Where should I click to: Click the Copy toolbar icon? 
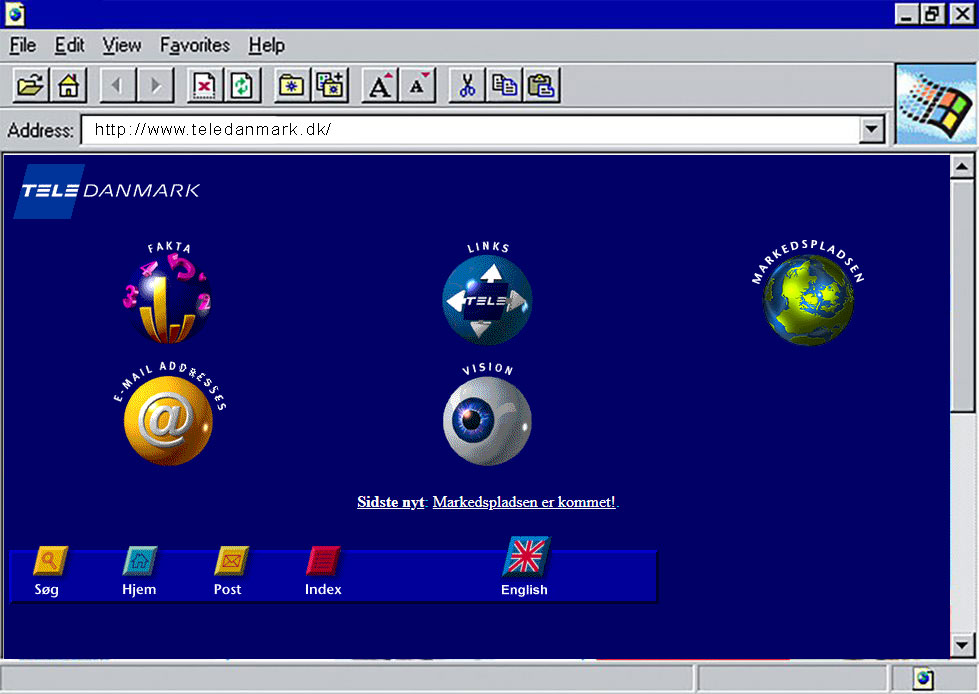pos(504,85)
